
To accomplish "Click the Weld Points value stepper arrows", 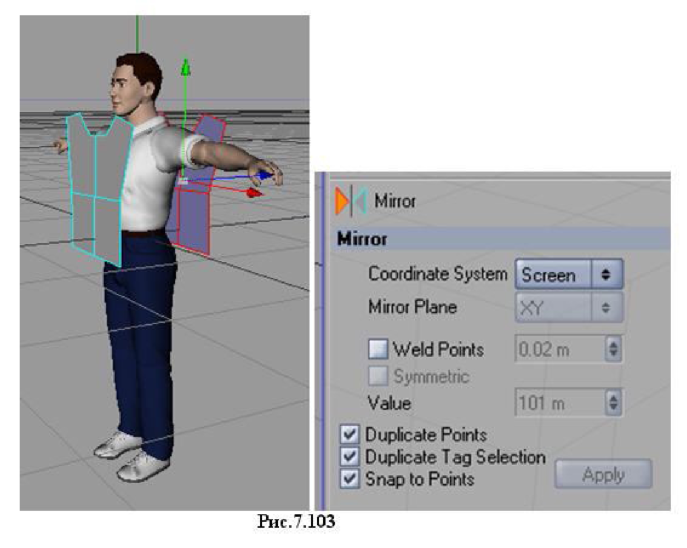I will coord(613,350).
